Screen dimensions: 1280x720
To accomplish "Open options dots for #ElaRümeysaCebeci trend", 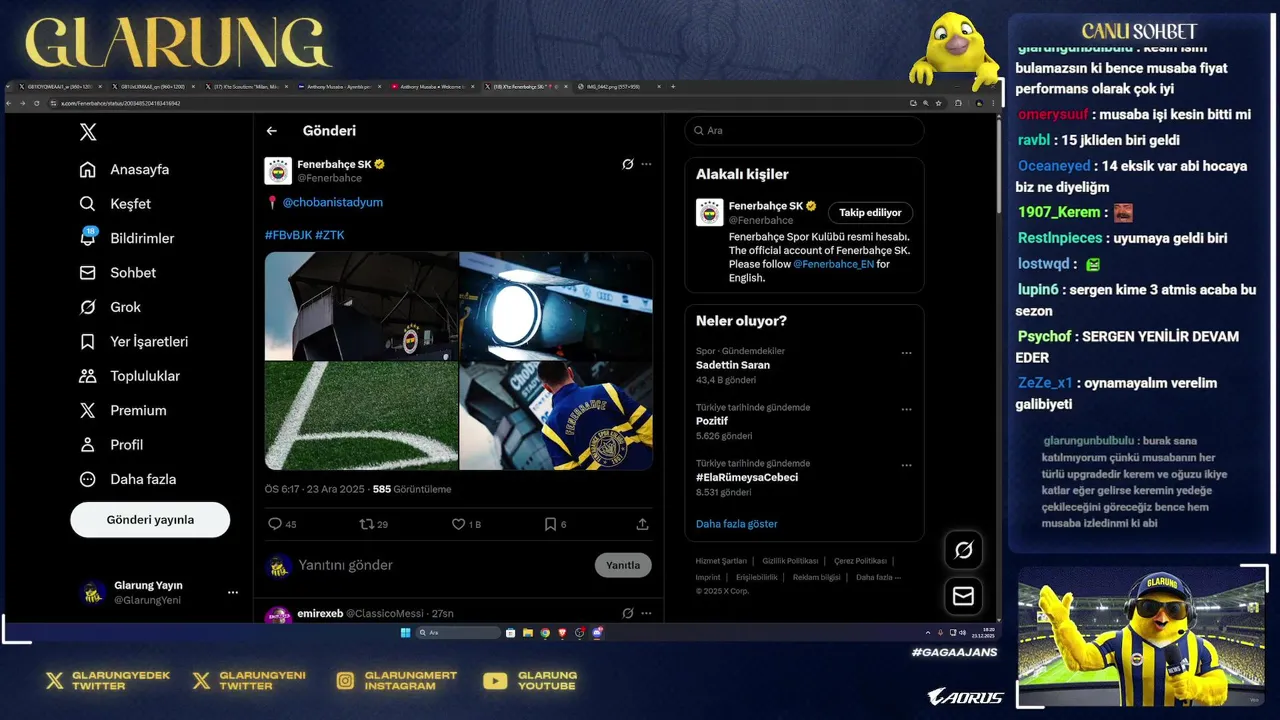I will (906, 465).
